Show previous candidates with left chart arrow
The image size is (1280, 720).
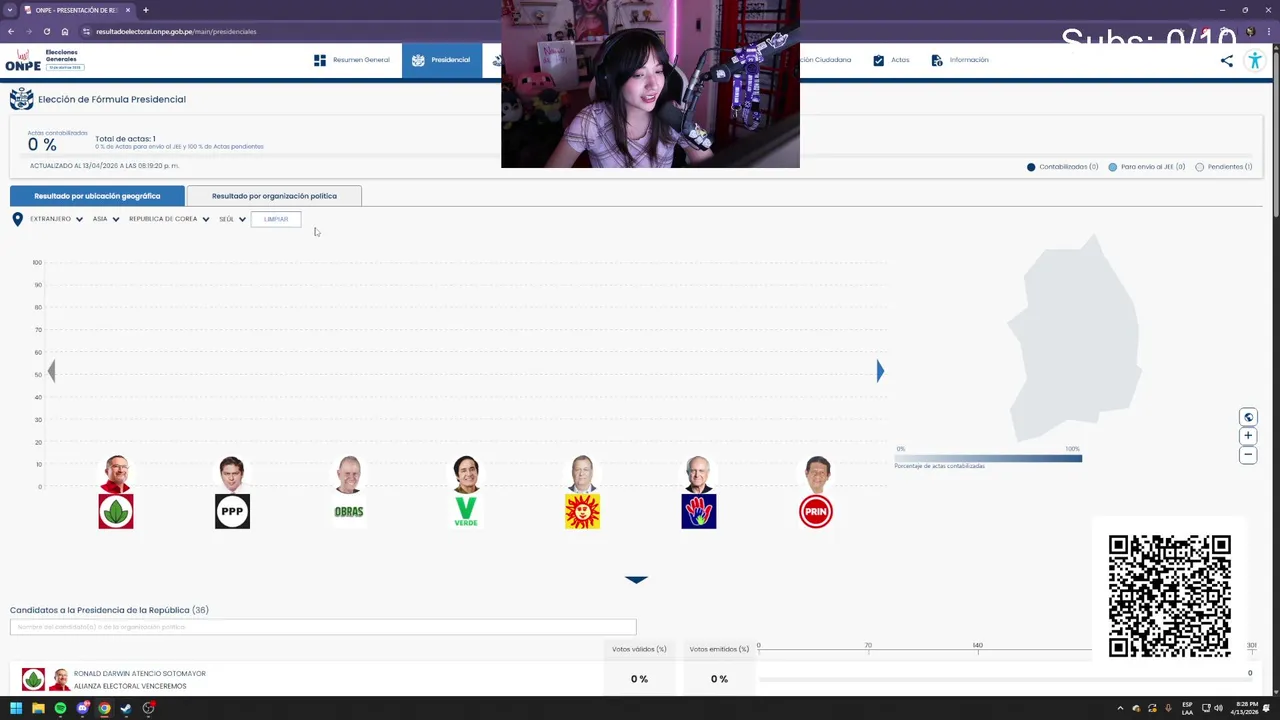[51, 371]
